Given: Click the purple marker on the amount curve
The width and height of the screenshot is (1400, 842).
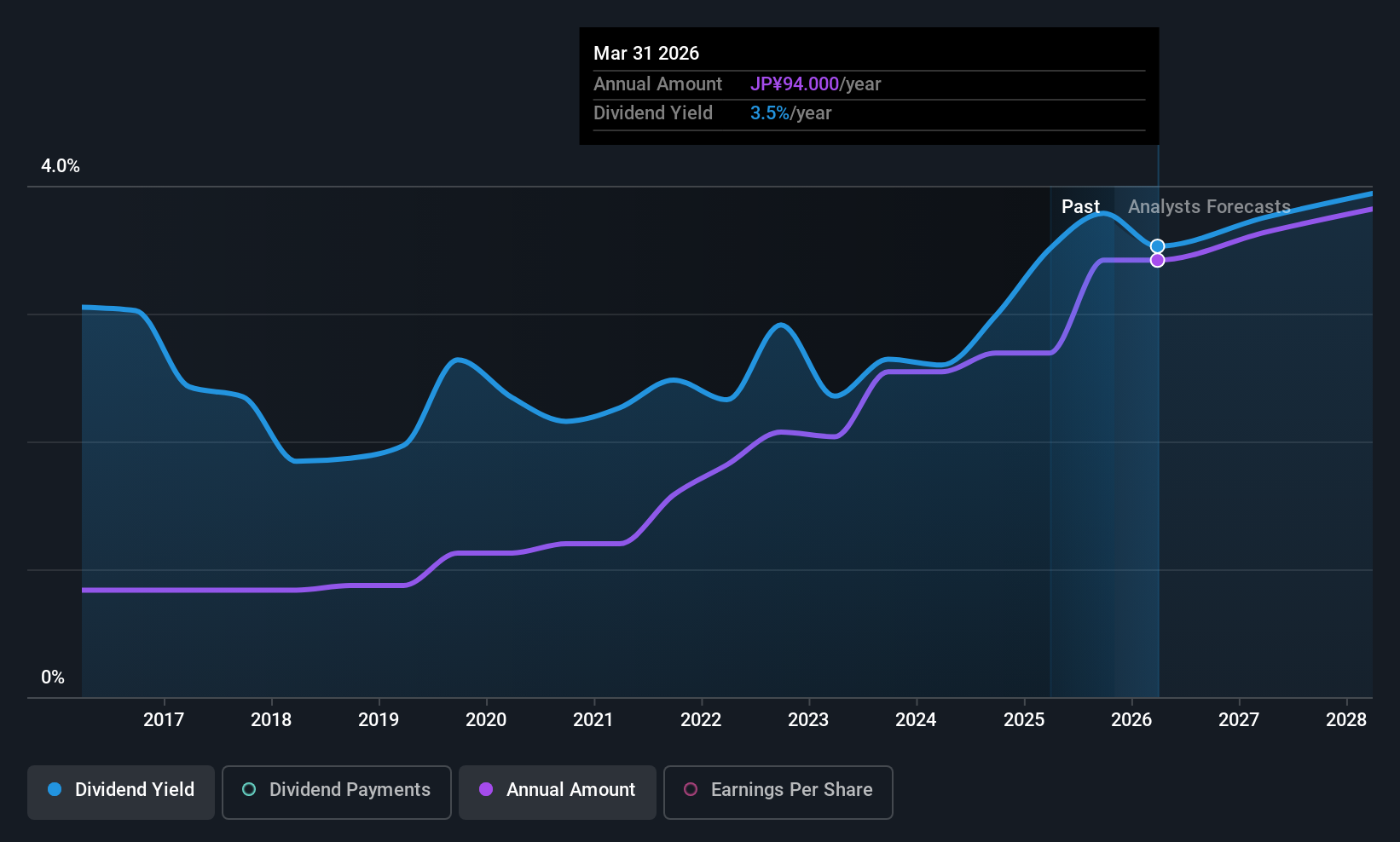Looking at the screenshot, I should coord(1157,258).
